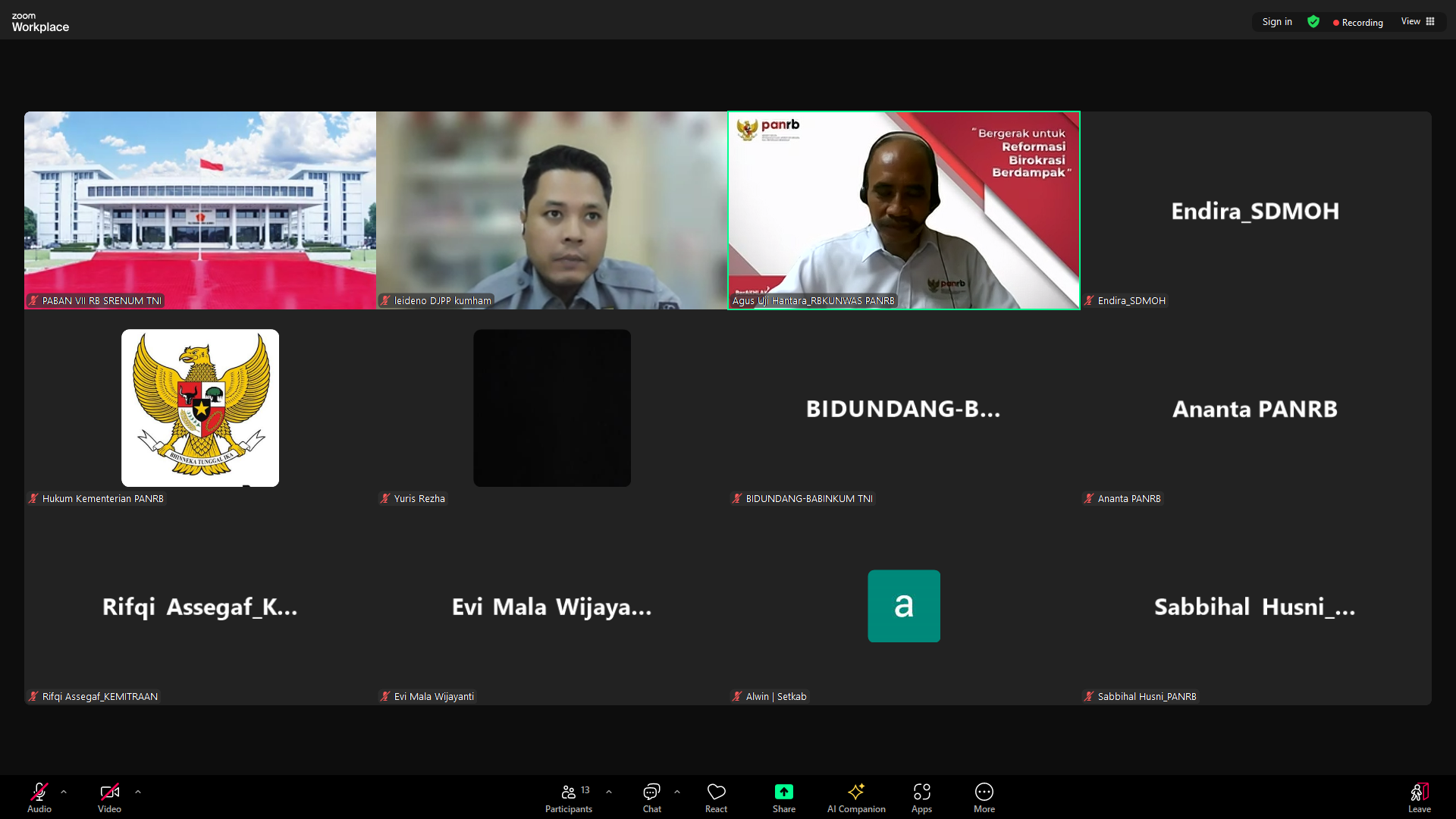Select the BIDUNDANG-BABINKUM TNI tile
Viewport: 1456px width, 819px height.
pos(904,408)
